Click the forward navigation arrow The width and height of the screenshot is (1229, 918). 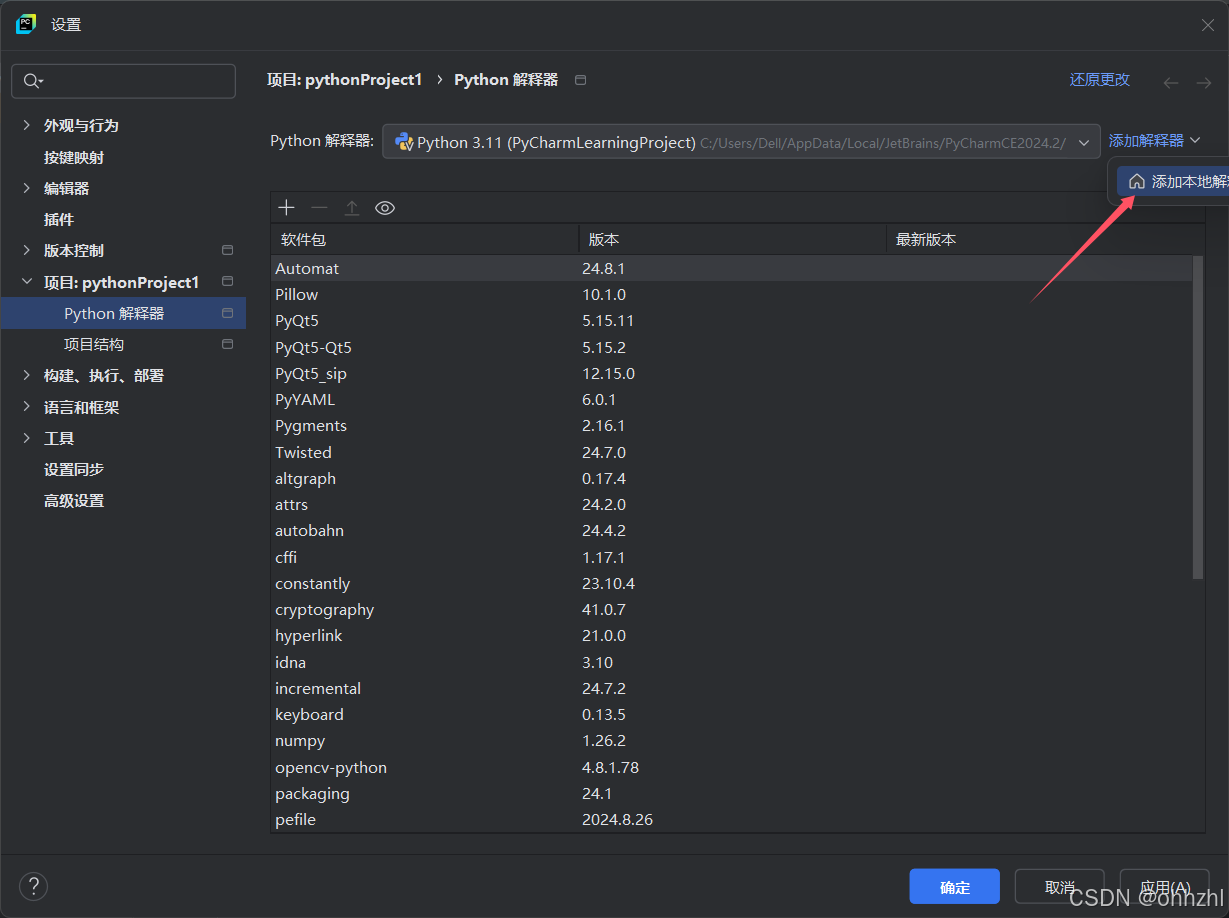1204,83
